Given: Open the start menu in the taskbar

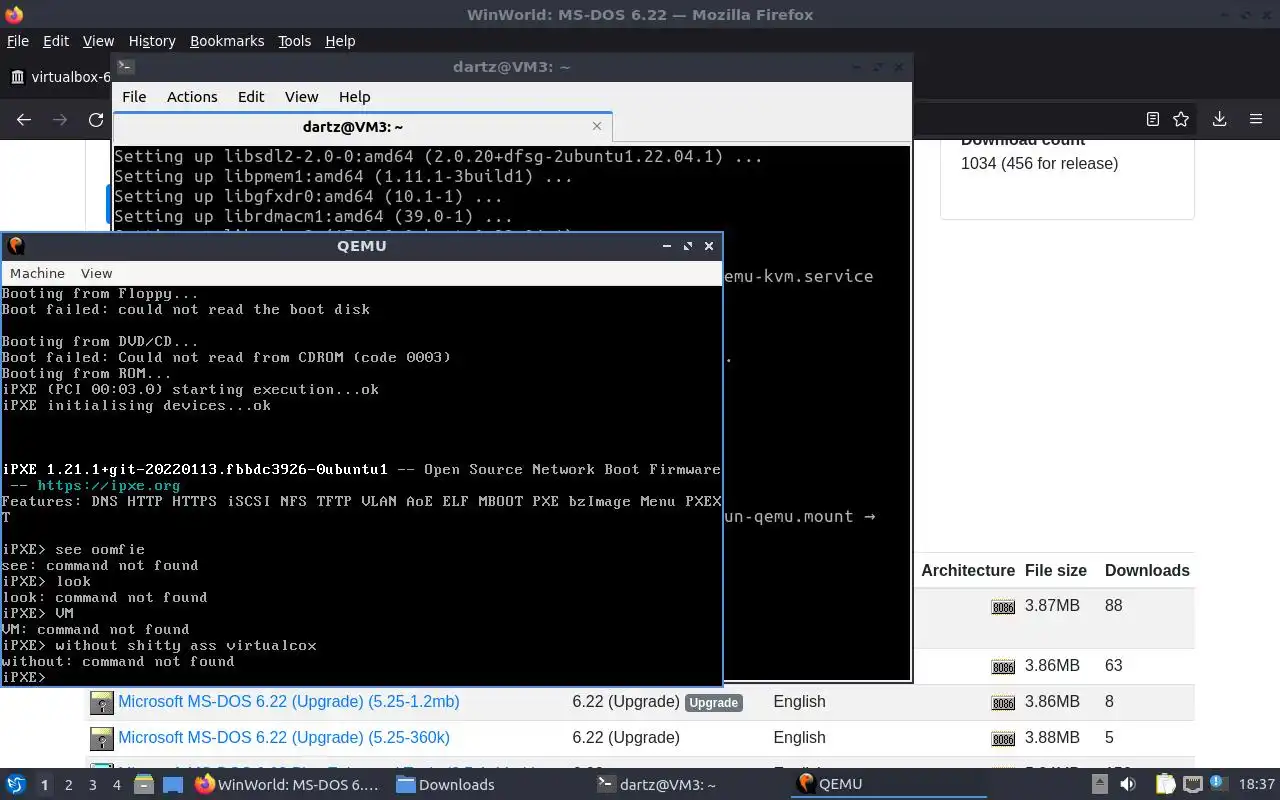Looking at the screenshot, I should [15, 784].
